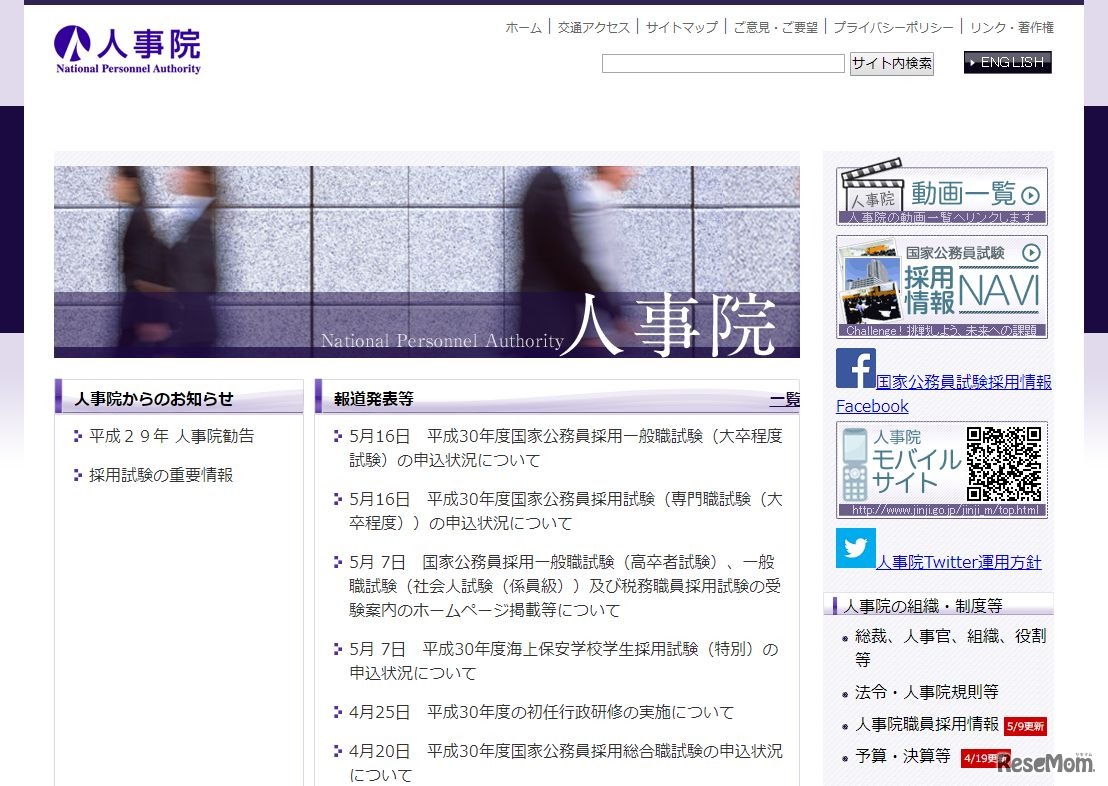The image size is (1108, 786).
Task: Click the Twitter bird icon
Action: (856, 548)
